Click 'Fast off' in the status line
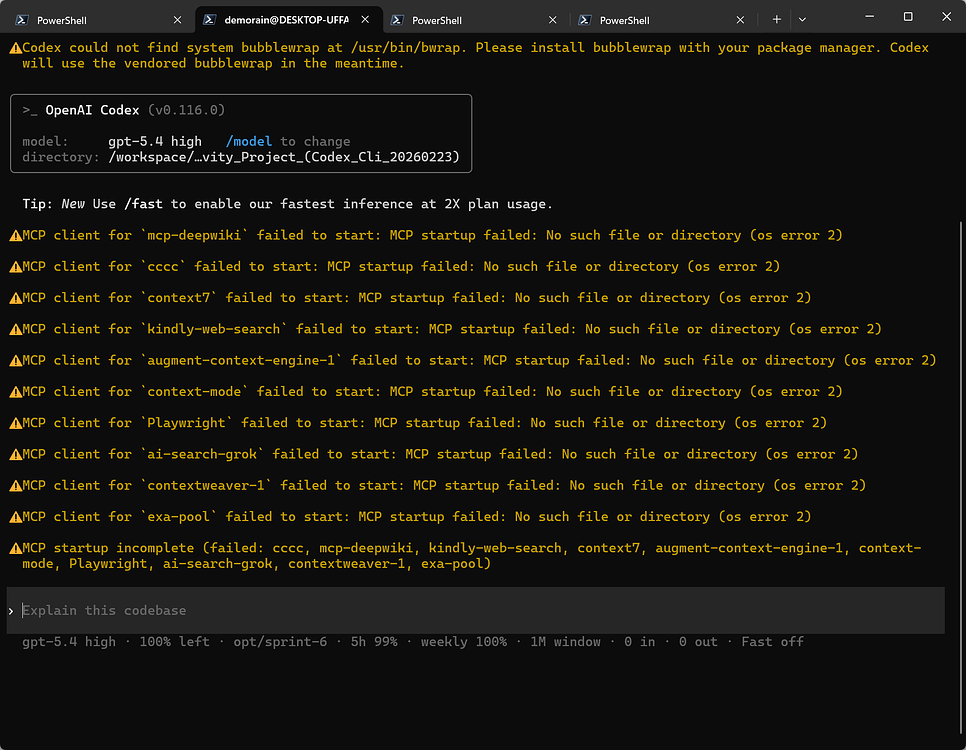Viewport: 966px width, 750px height. [x=773, y=642]
